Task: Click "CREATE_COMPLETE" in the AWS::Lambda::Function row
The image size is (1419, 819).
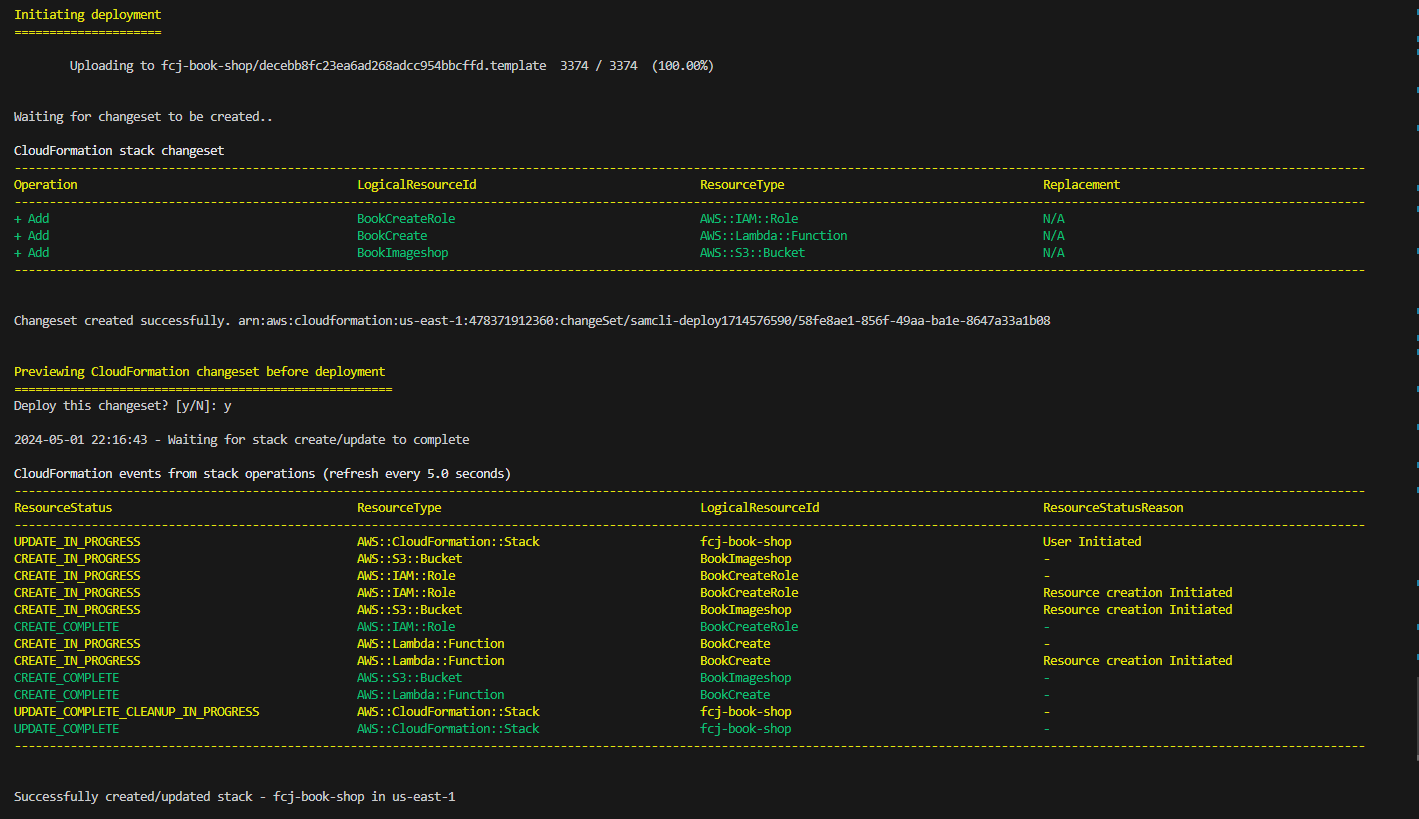Action: 66,695
